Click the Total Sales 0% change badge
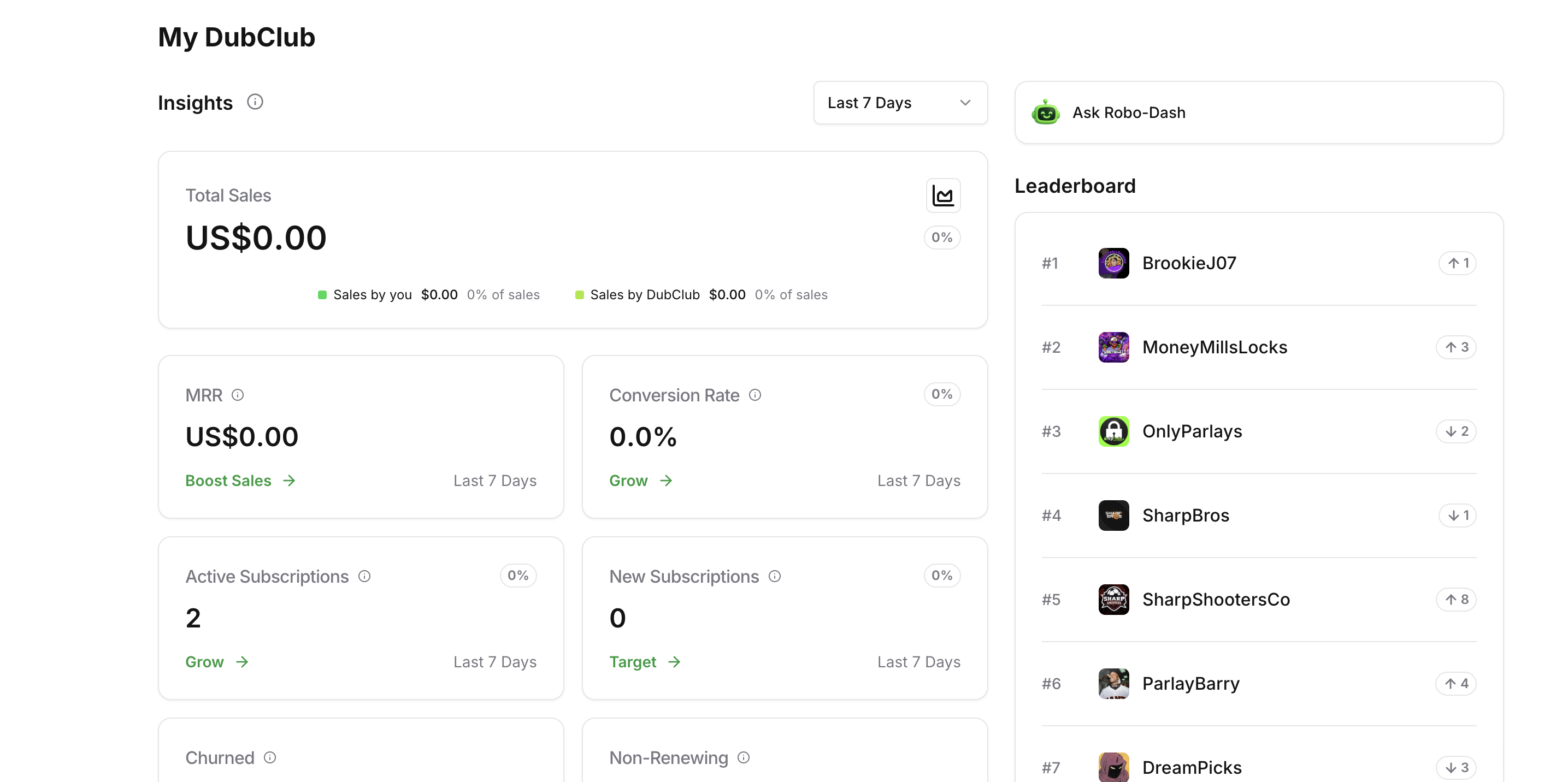The width and height of the screenshot is (1568, 782). 942,238
